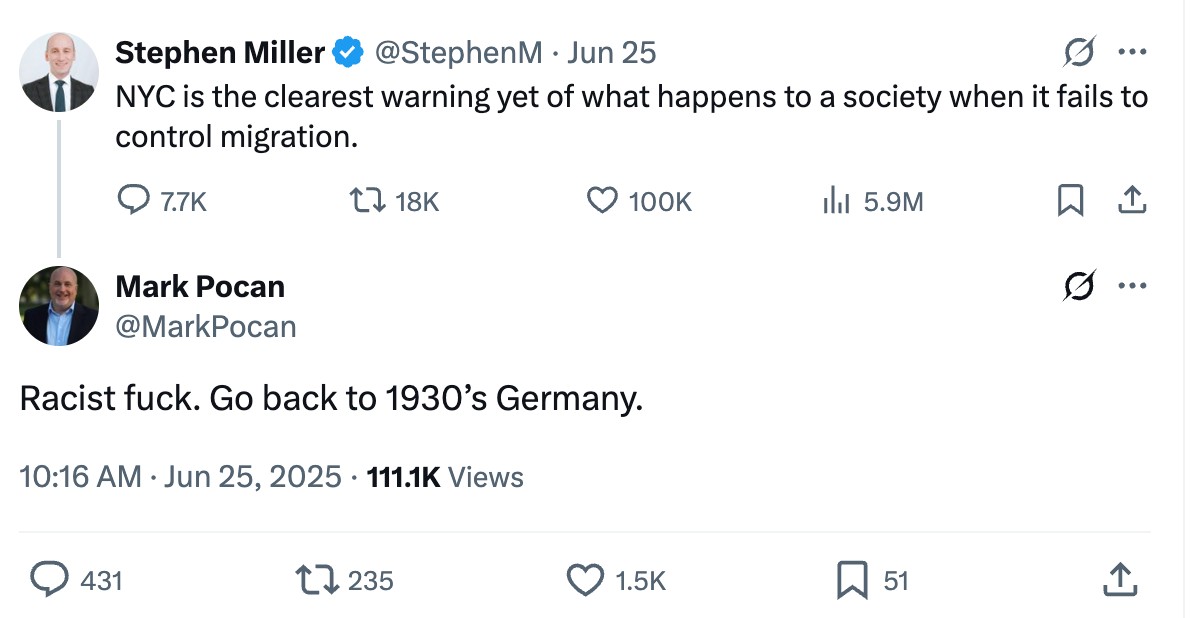Open the @MarkPocan handle link

coord(206,326)
